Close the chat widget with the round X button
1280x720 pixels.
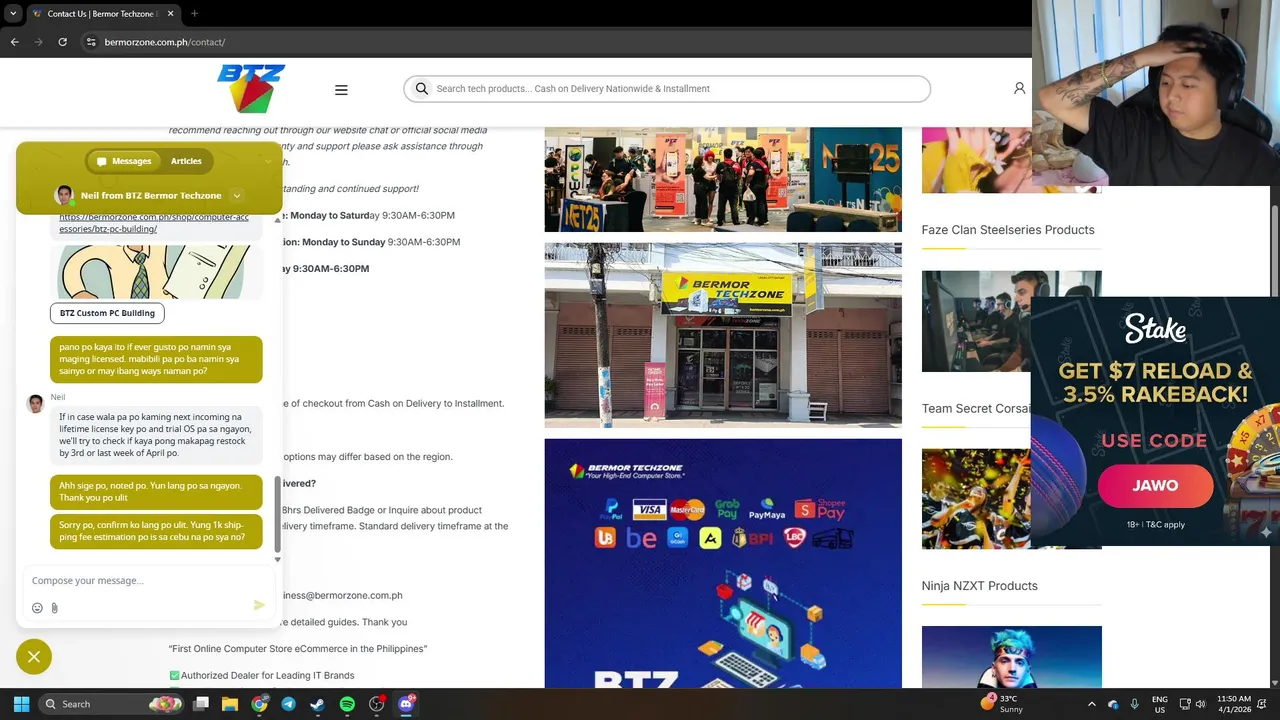click(x=34, y=656)
